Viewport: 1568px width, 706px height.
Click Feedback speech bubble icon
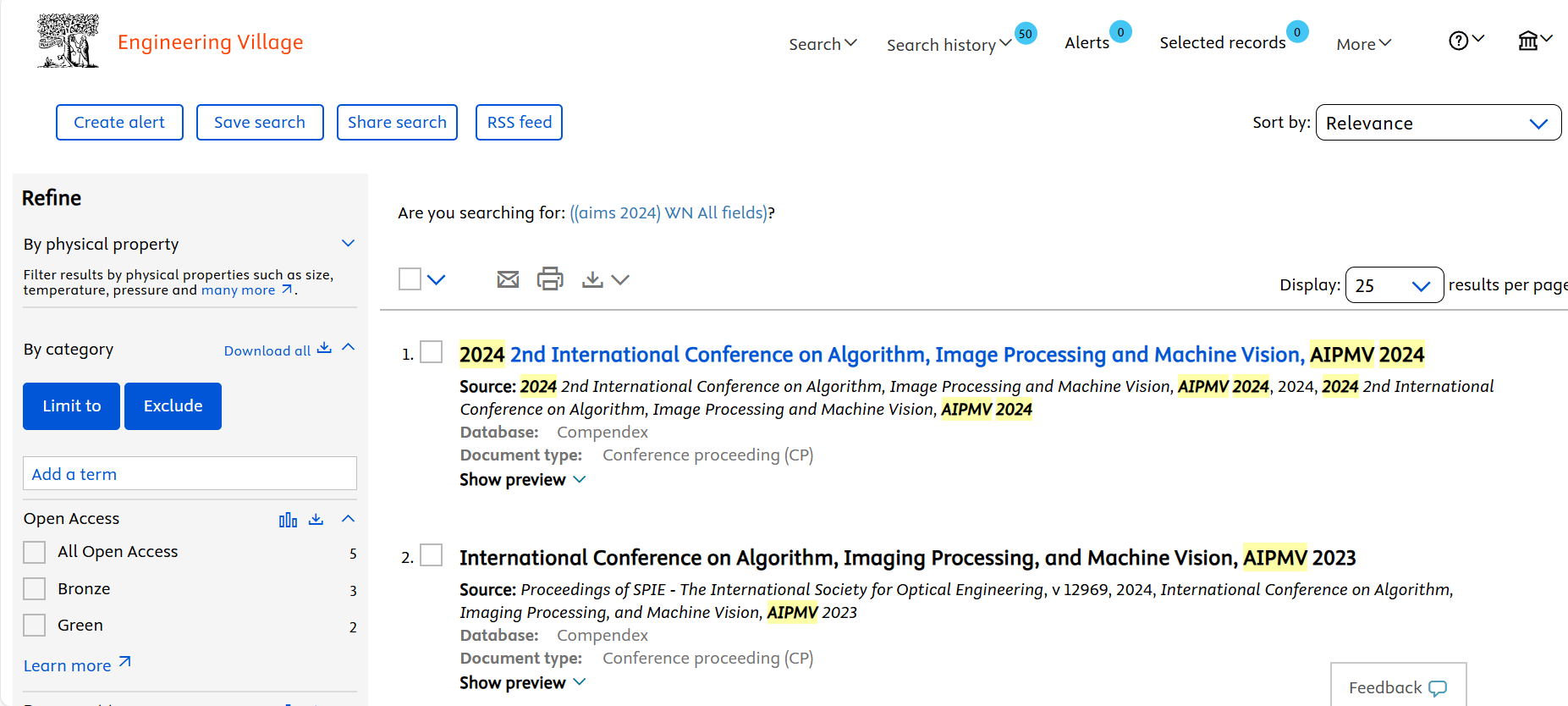[x=1438, y=688]
